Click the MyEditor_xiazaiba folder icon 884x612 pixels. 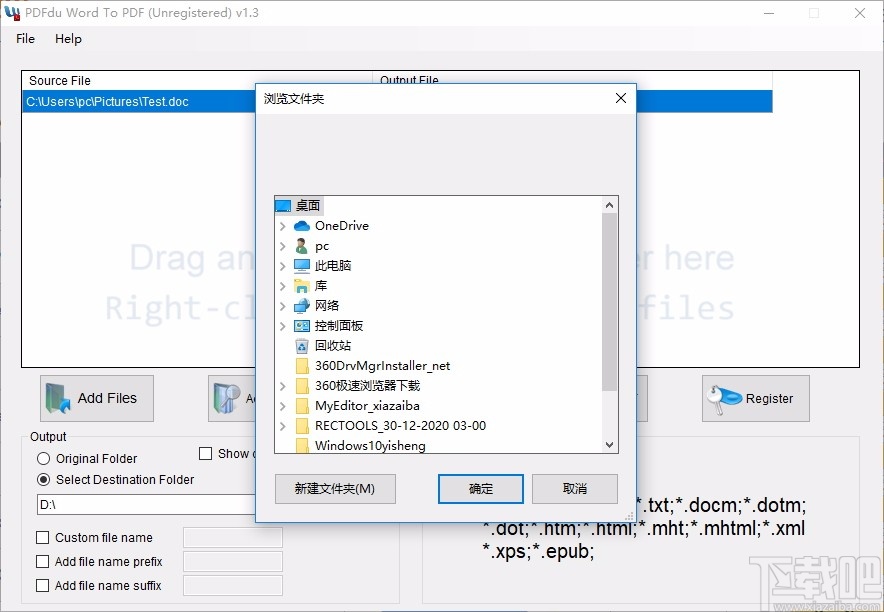302,405
